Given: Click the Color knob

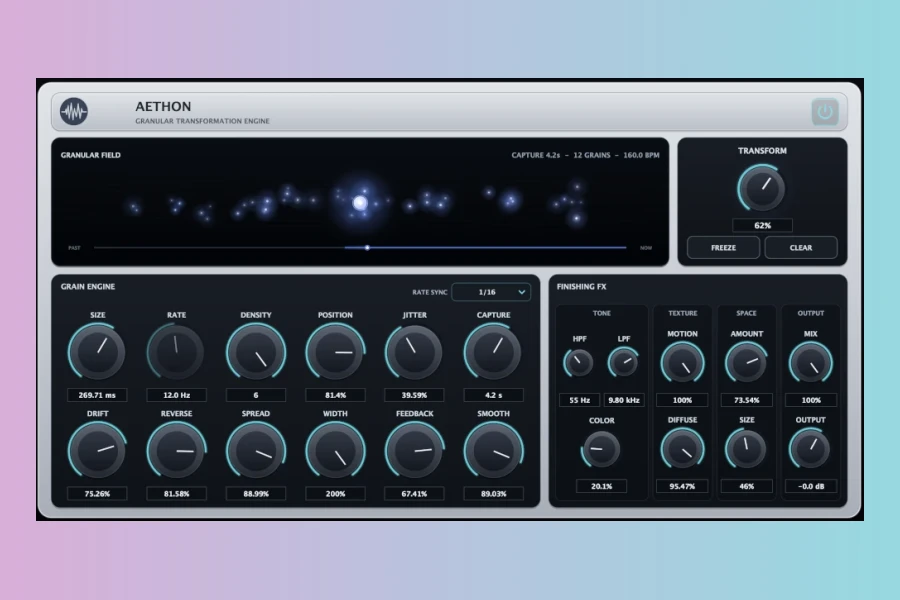Looking at the screenshot, I should point(601,449).
